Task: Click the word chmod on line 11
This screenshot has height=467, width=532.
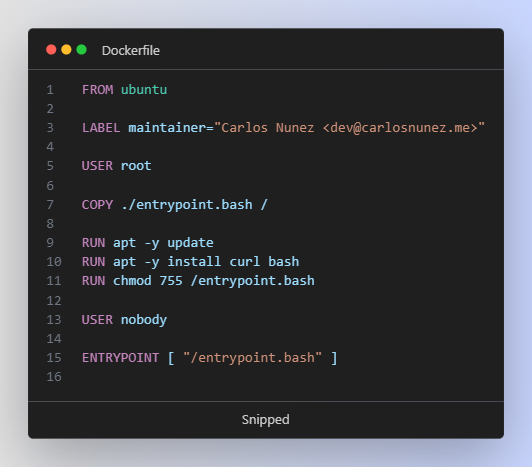Action: 132,281
